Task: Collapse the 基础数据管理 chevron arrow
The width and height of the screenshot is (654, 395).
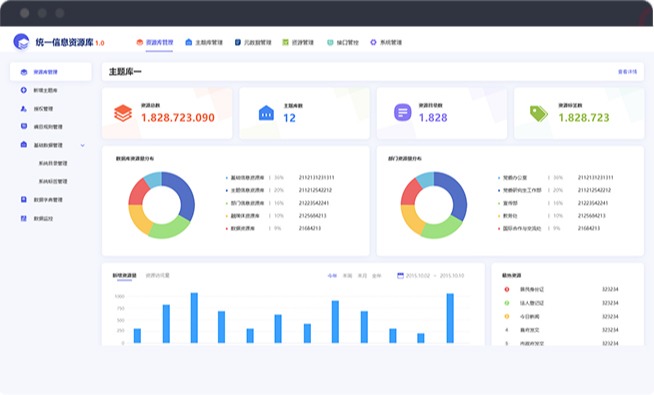Action: coord(83,145)
